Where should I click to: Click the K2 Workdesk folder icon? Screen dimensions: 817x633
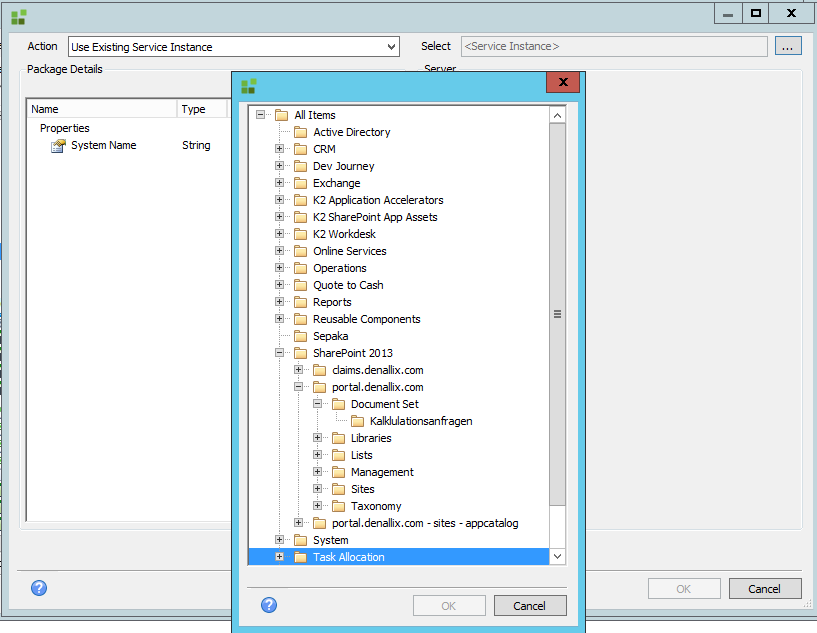point(300,234)
